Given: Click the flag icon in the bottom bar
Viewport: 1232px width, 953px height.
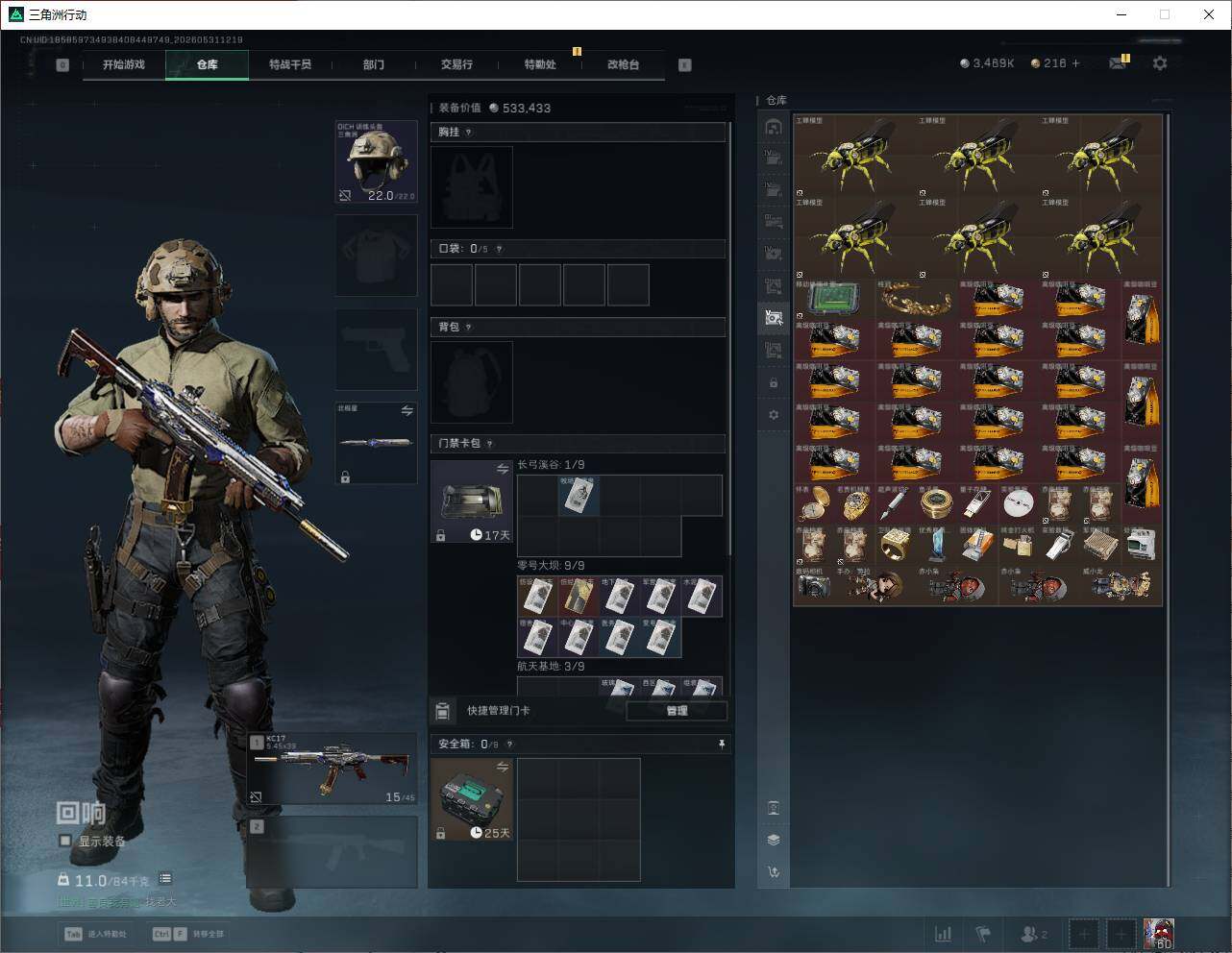Looking at the screenshot, I should (983, 934).
